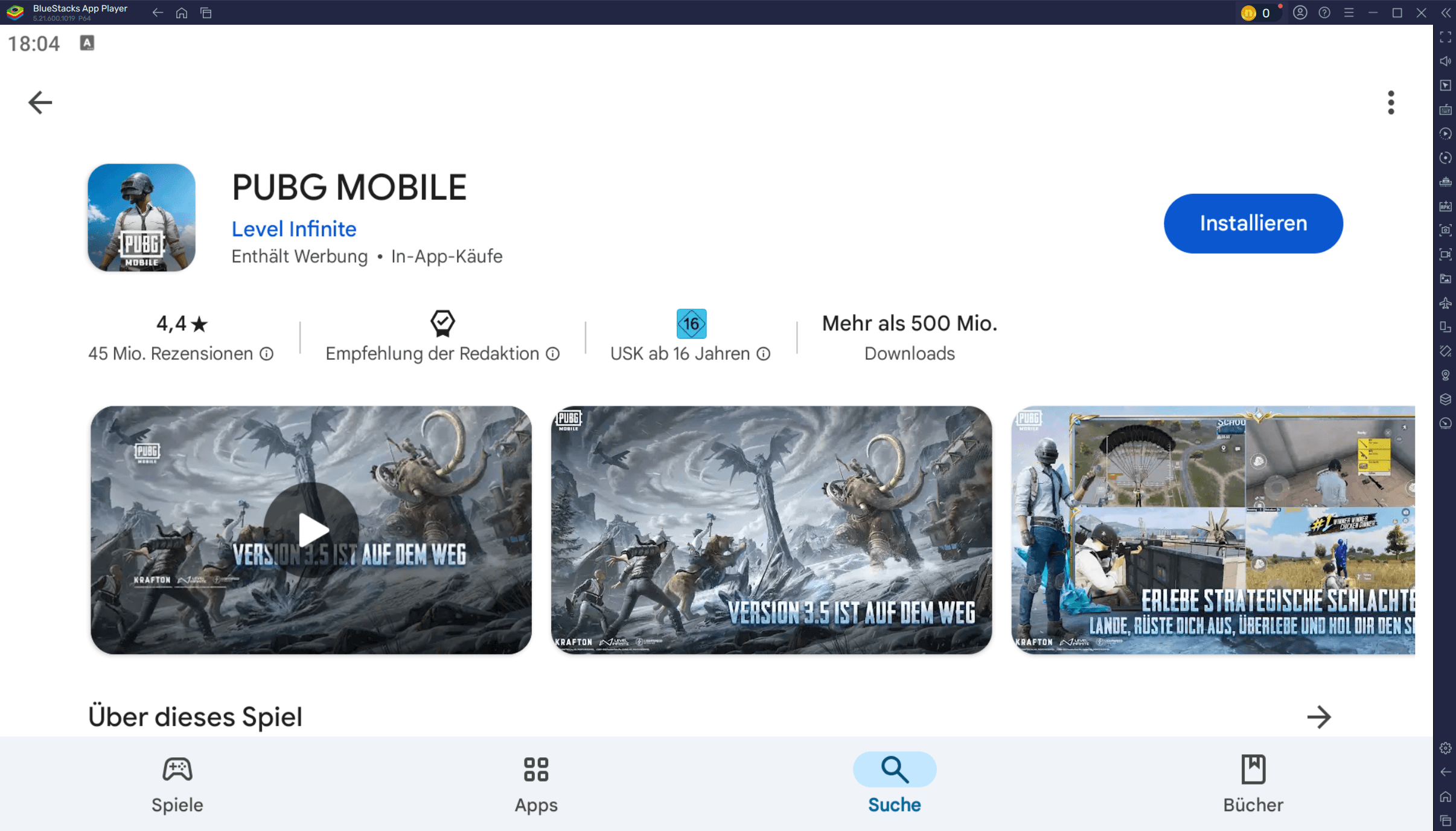Navigate back using the arrow icon
The image size is (1456, 831).
39,102
